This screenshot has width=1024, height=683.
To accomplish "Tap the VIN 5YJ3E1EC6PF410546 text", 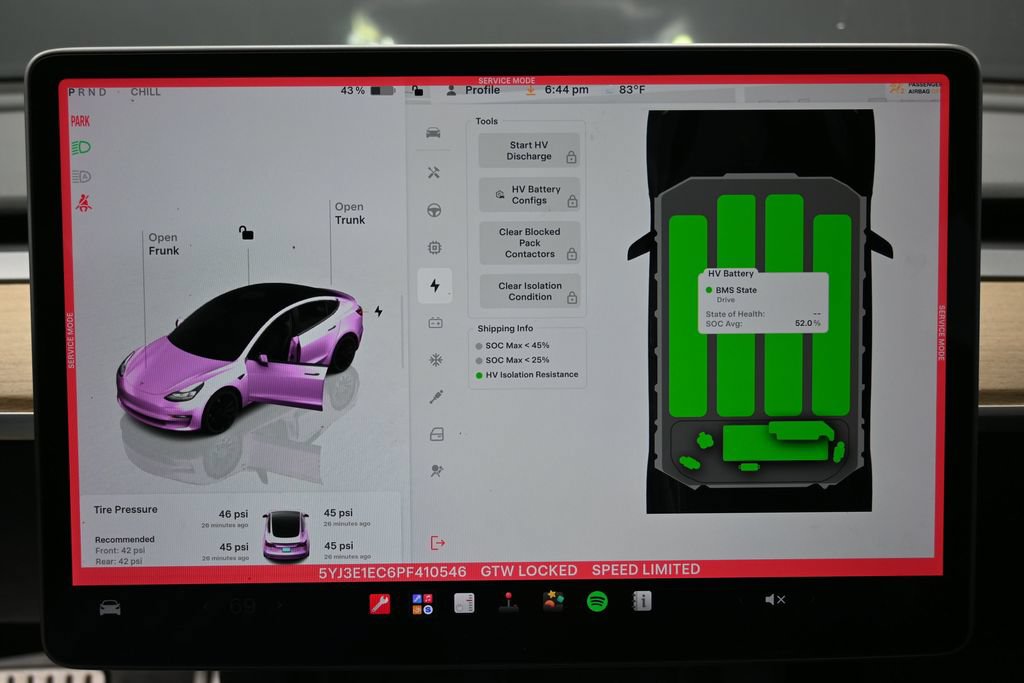I will point(392,573).
